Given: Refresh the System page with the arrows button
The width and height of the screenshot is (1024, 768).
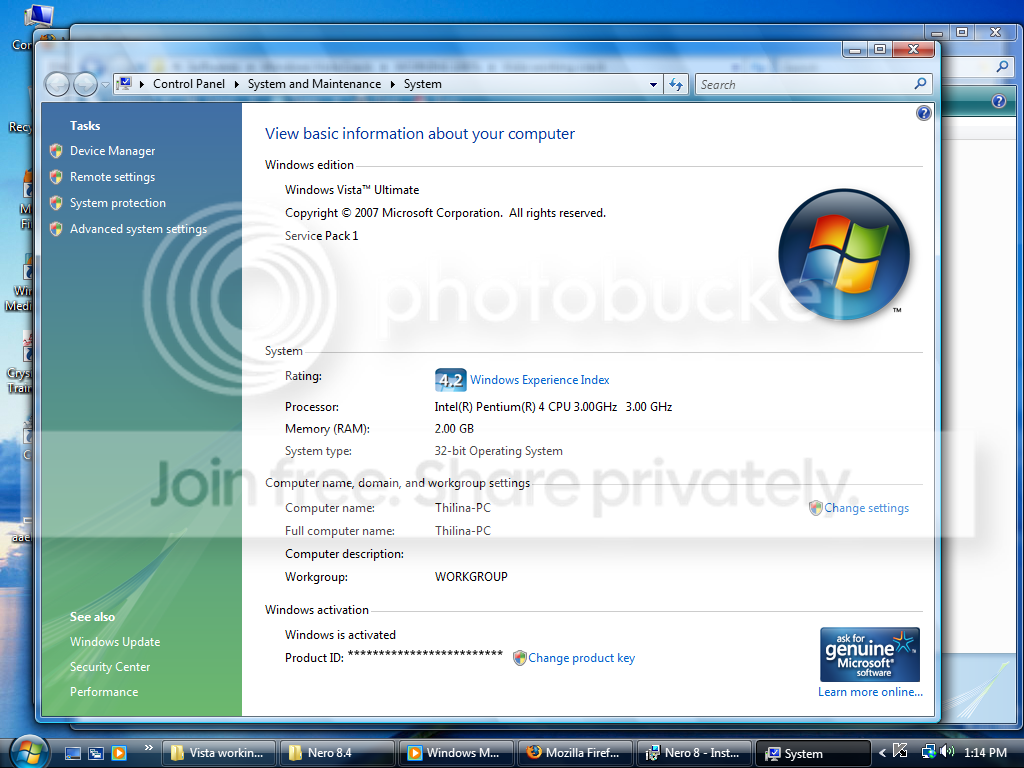Looking at the screenshot, I should (676, 84).
